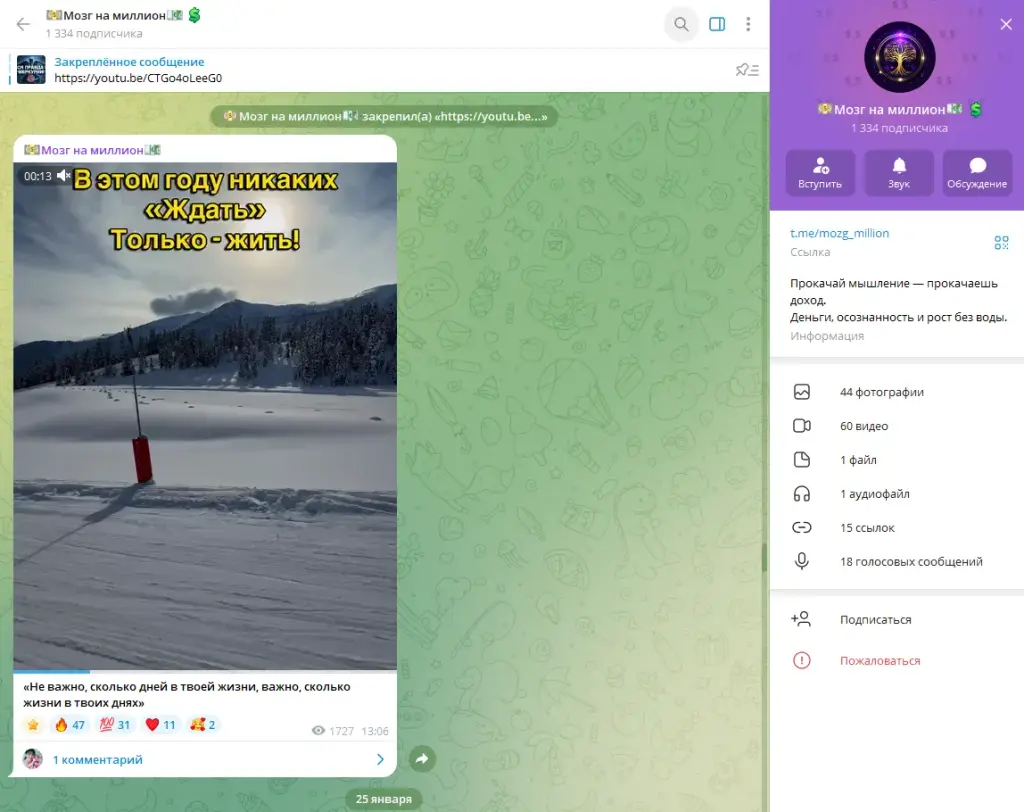The height and width of the screenshot is (812, 1024).
Task: Click the file document icon
Action: pyautogui.click(x=801, y=460)
